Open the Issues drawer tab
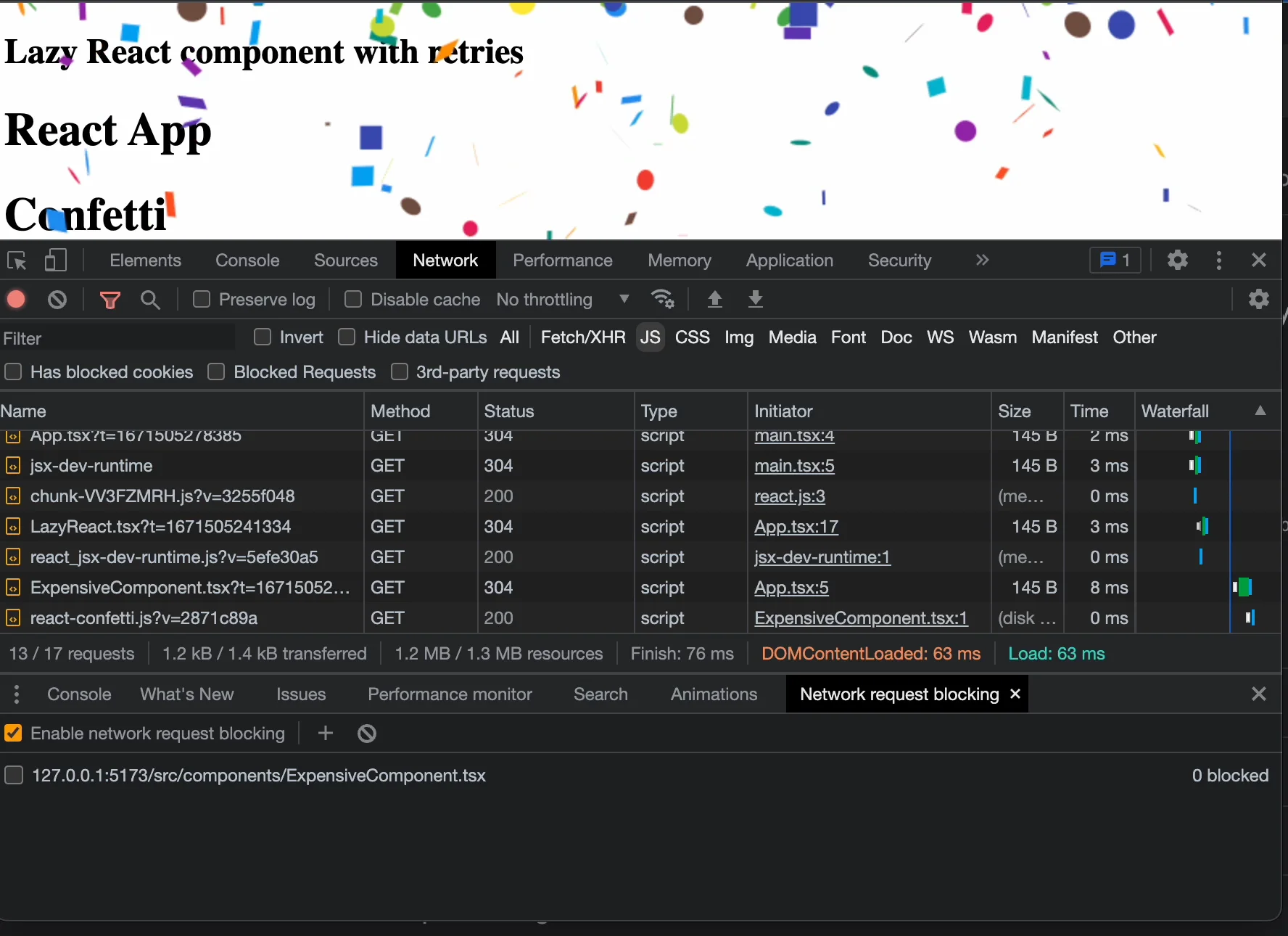Screen dimensions: 1288x936 pyautogui.click(x=300, y=694)
